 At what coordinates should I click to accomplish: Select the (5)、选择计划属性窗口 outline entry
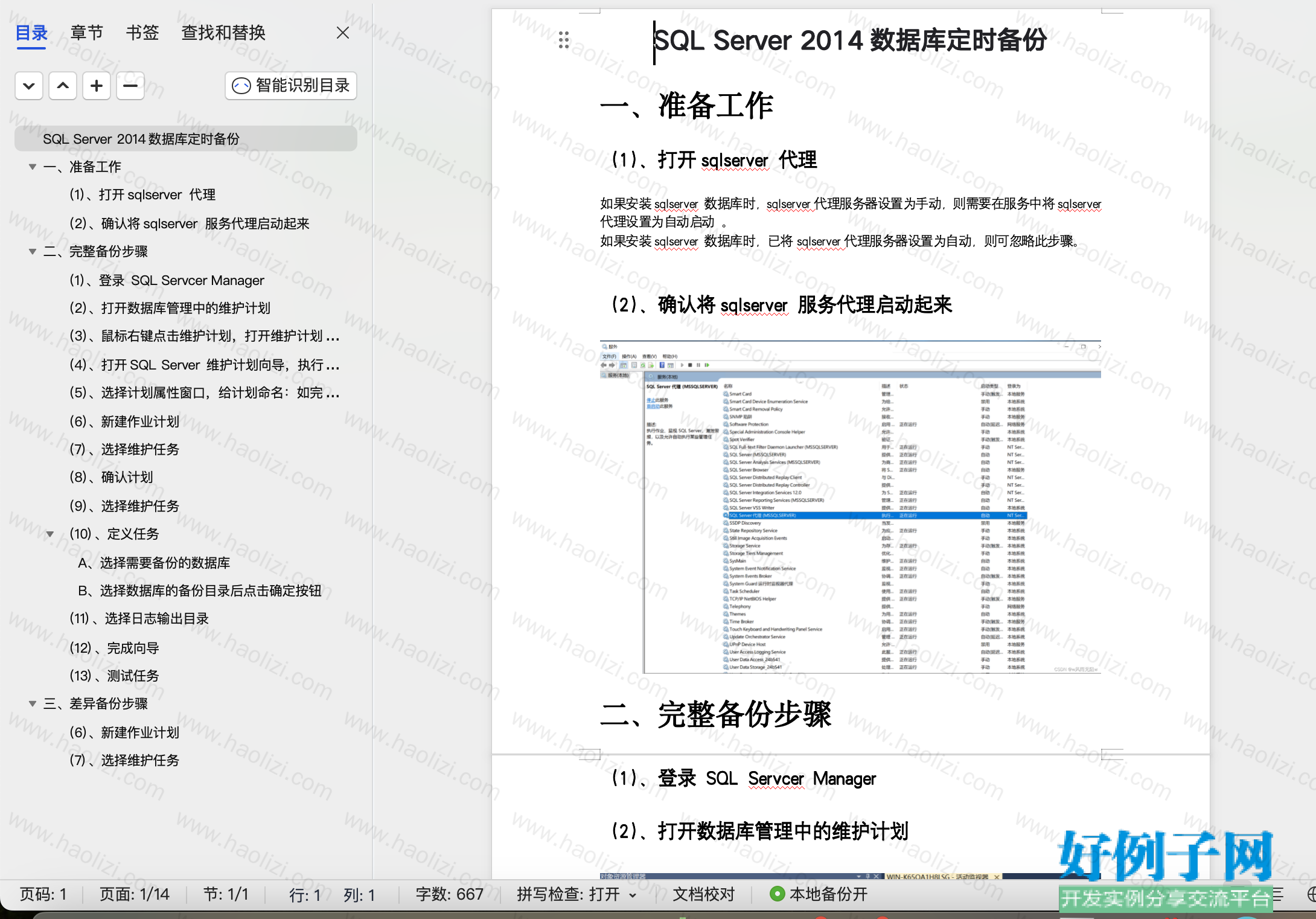pyautogui.click(x=205, y=392)
